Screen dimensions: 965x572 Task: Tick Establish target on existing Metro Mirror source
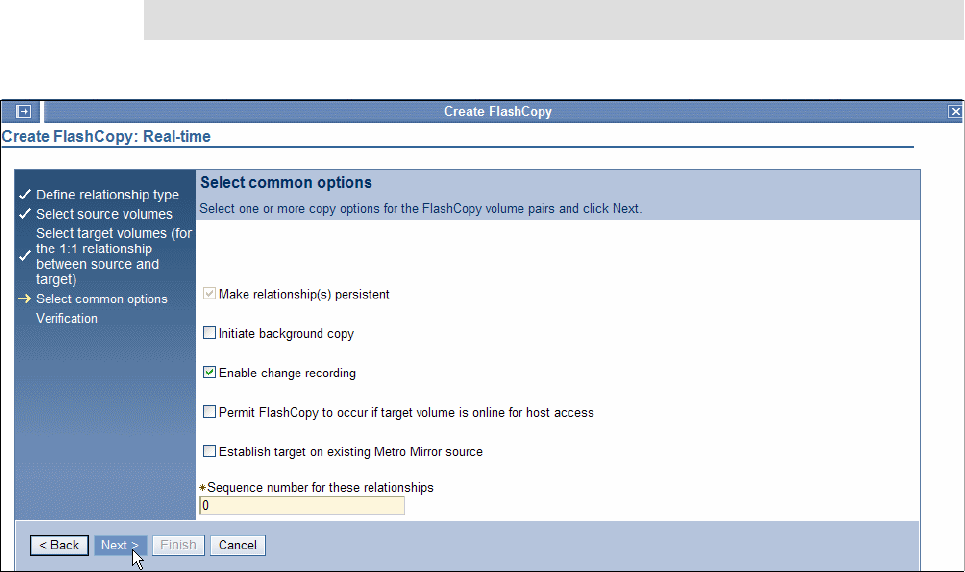coord(209,452)
